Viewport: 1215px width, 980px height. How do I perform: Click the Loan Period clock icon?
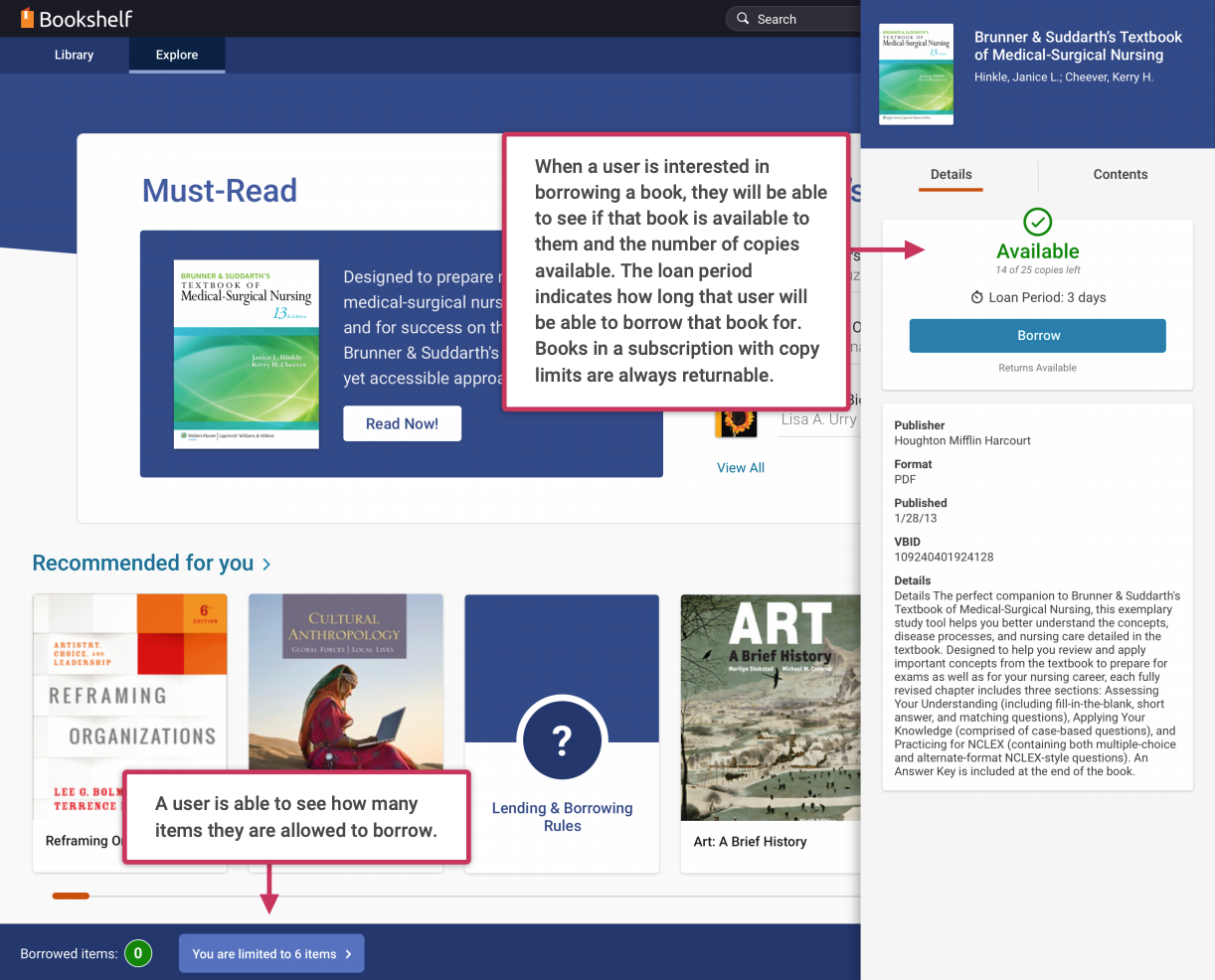976,298
